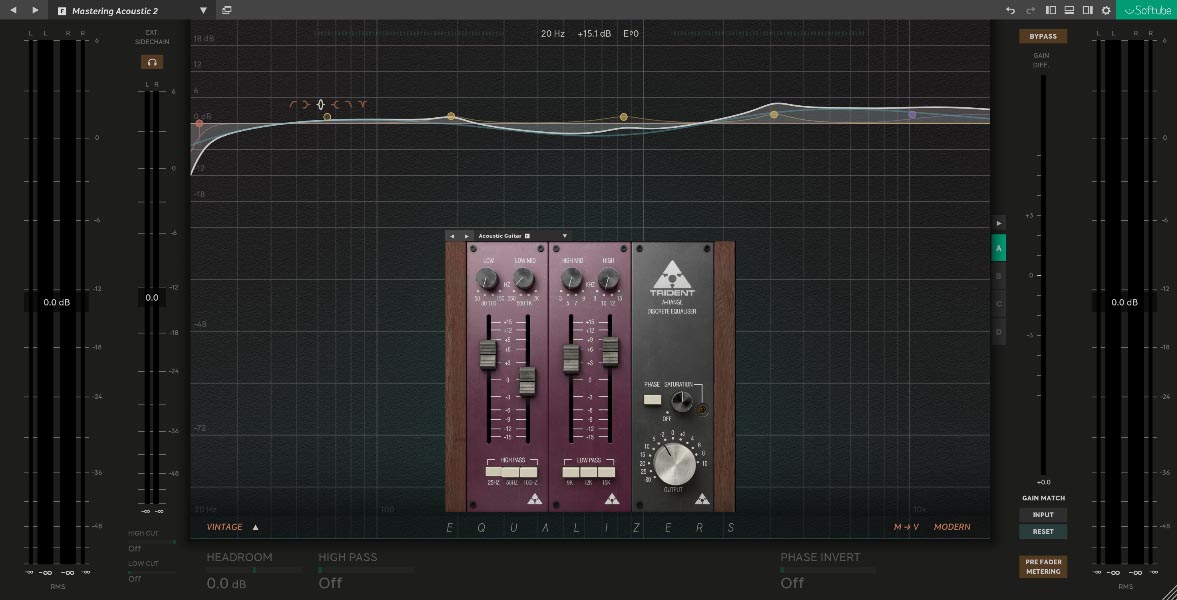Click the Trident OUTPUT knob
The image size is (1177, 600).
674,464
